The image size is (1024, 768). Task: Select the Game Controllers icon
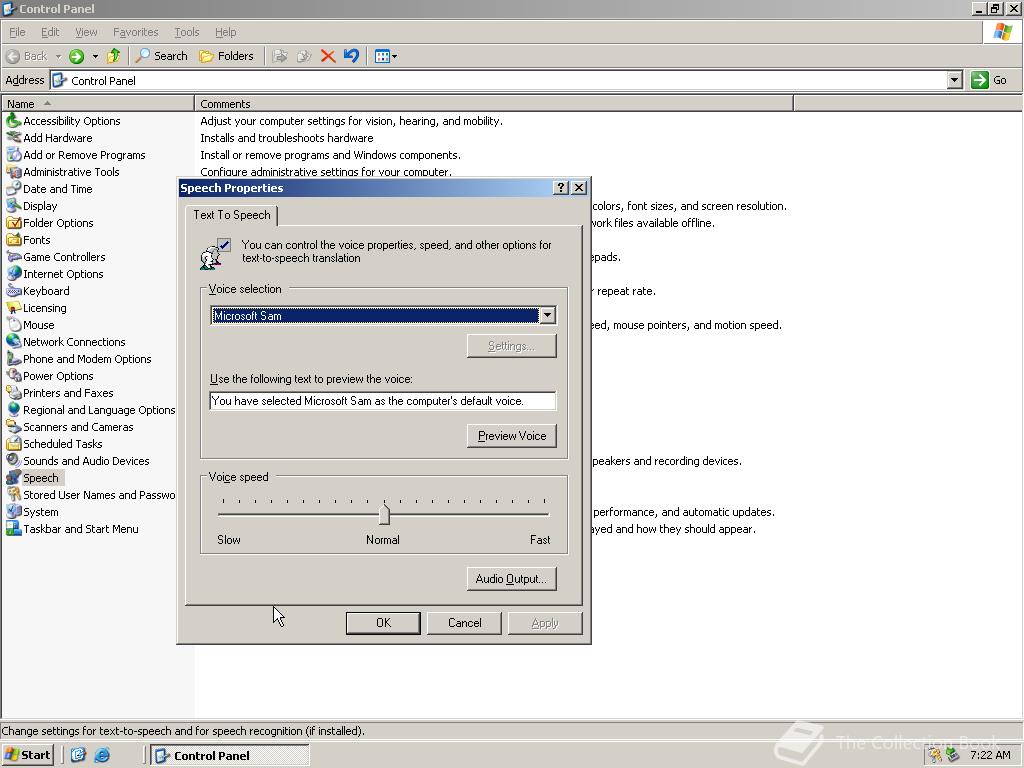click(x=14, y=257)
